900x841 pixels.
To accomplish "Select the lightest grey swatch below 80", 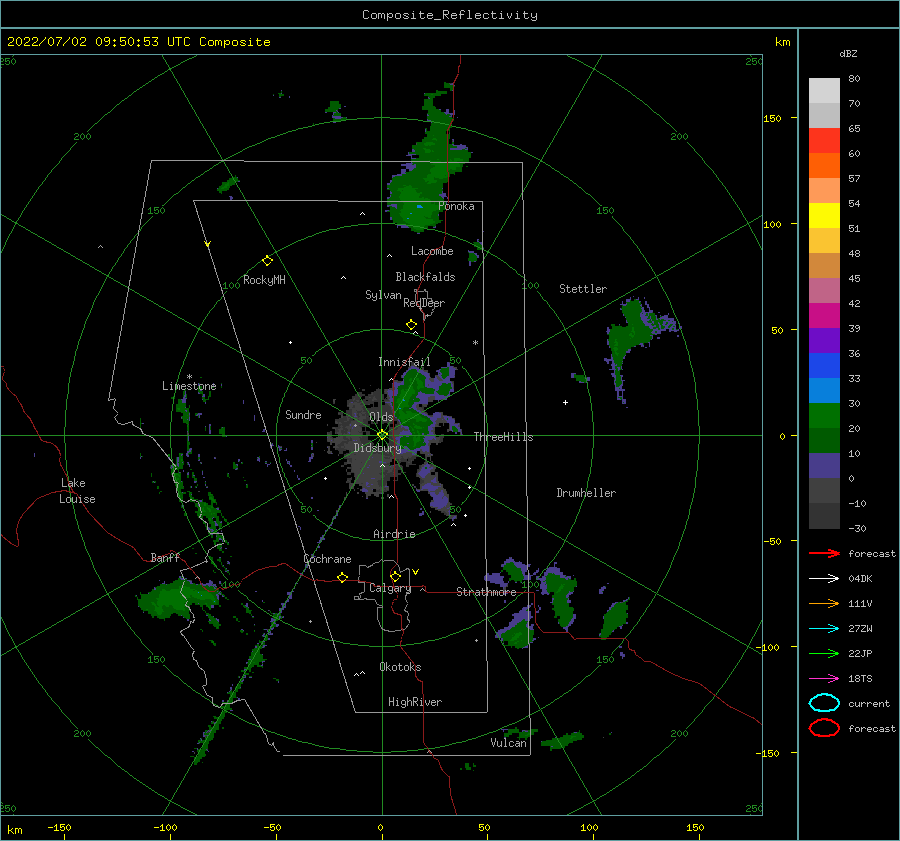I will (824, 90).
